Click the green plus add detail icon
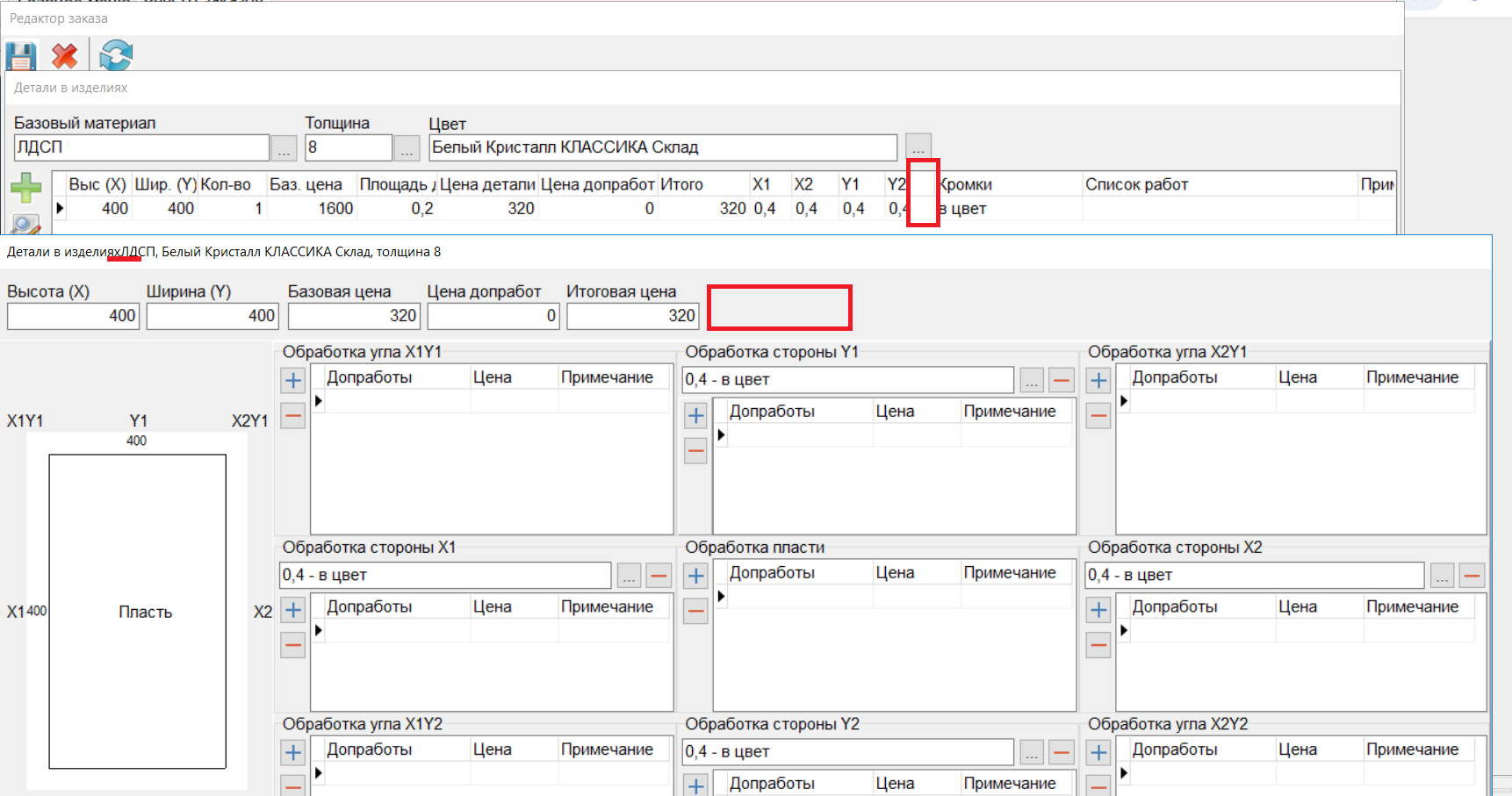Viewport: 1512px width, 796px height. 25,187
